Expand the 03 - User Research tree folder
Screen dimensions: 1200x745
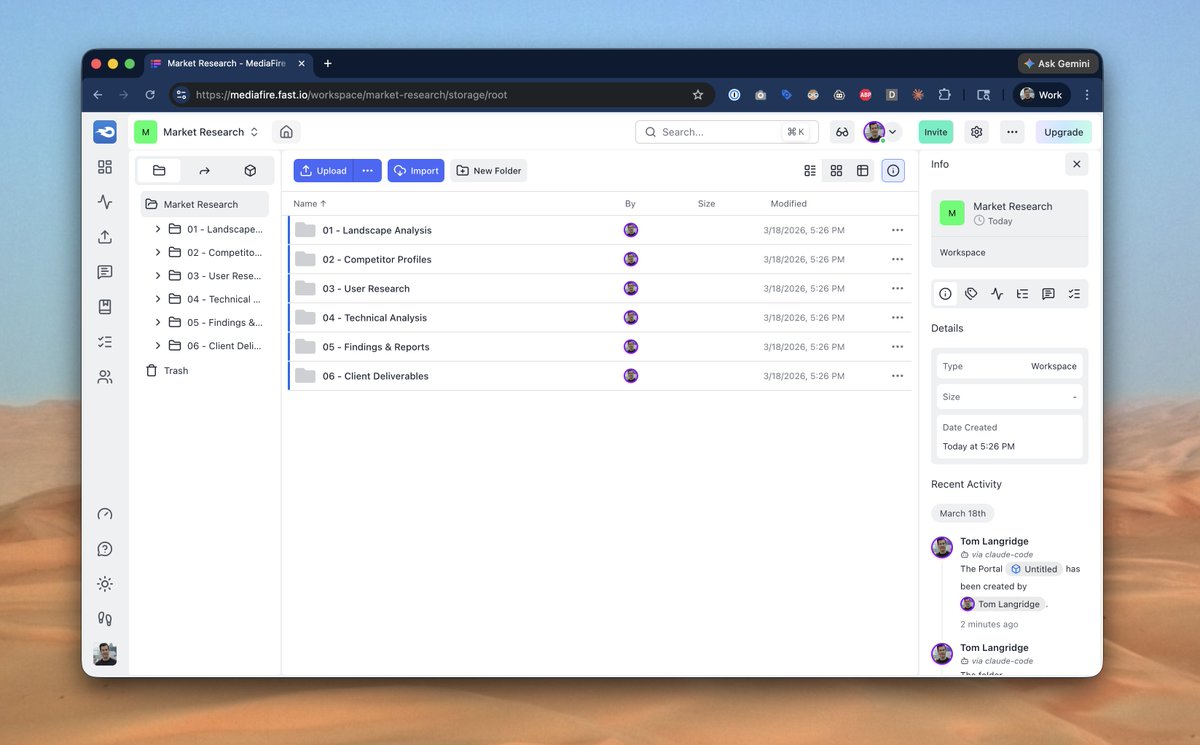pos(158,276)
